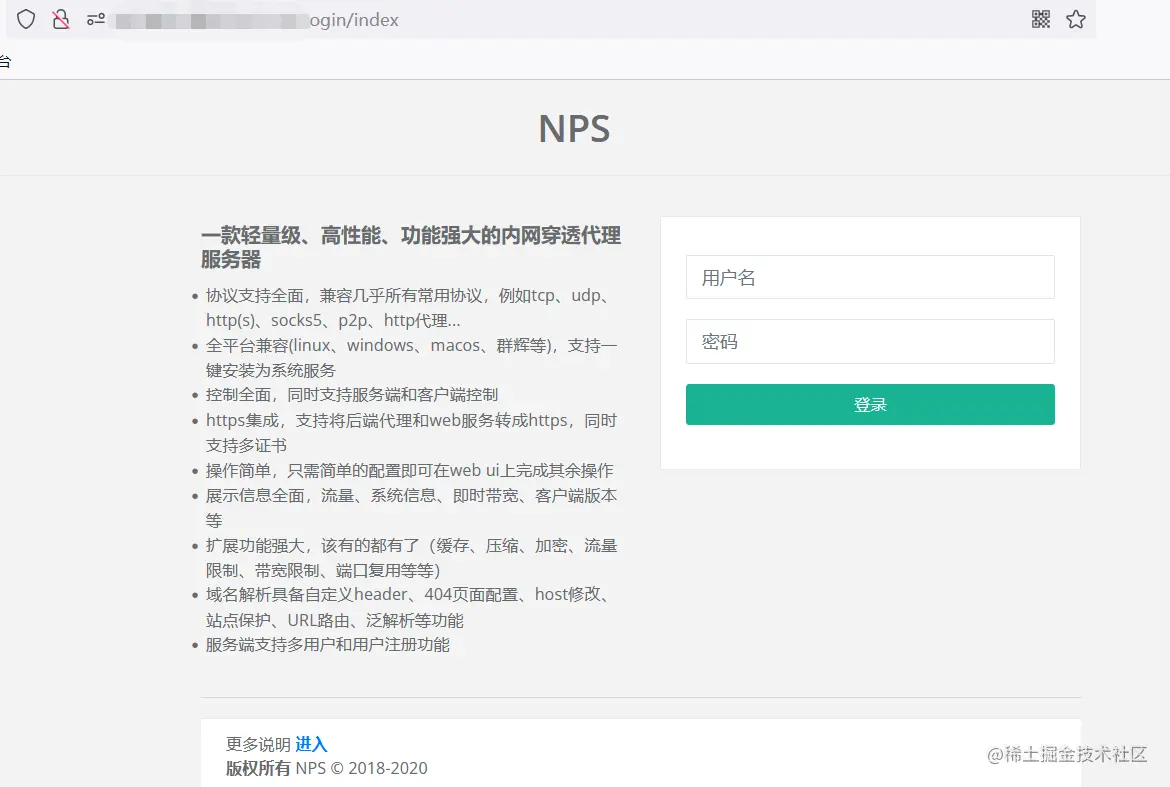Click the bullet 域名解析 custom header text
This screenshot has height=787, width=1170.
tap(407, 607)
